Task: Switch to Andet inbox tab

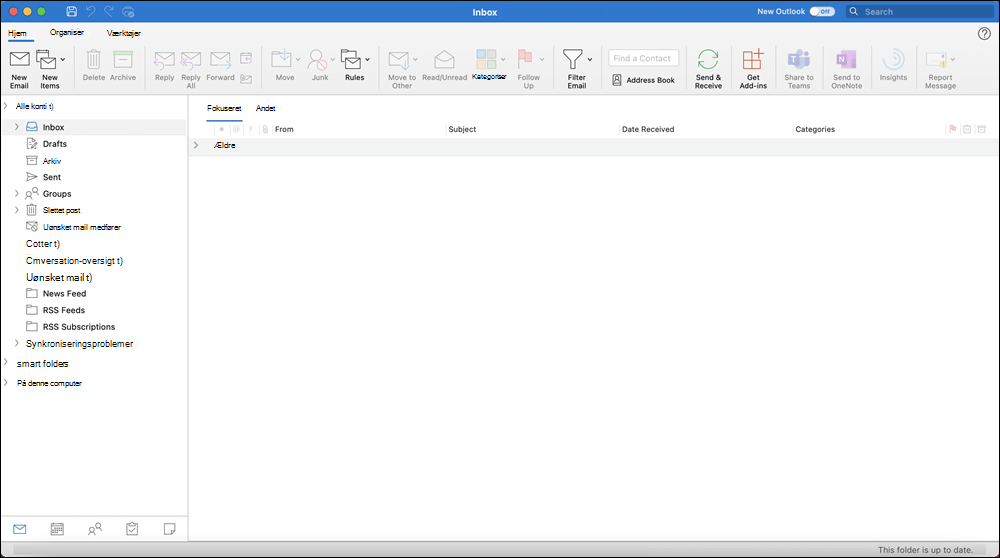Action: 265,108
